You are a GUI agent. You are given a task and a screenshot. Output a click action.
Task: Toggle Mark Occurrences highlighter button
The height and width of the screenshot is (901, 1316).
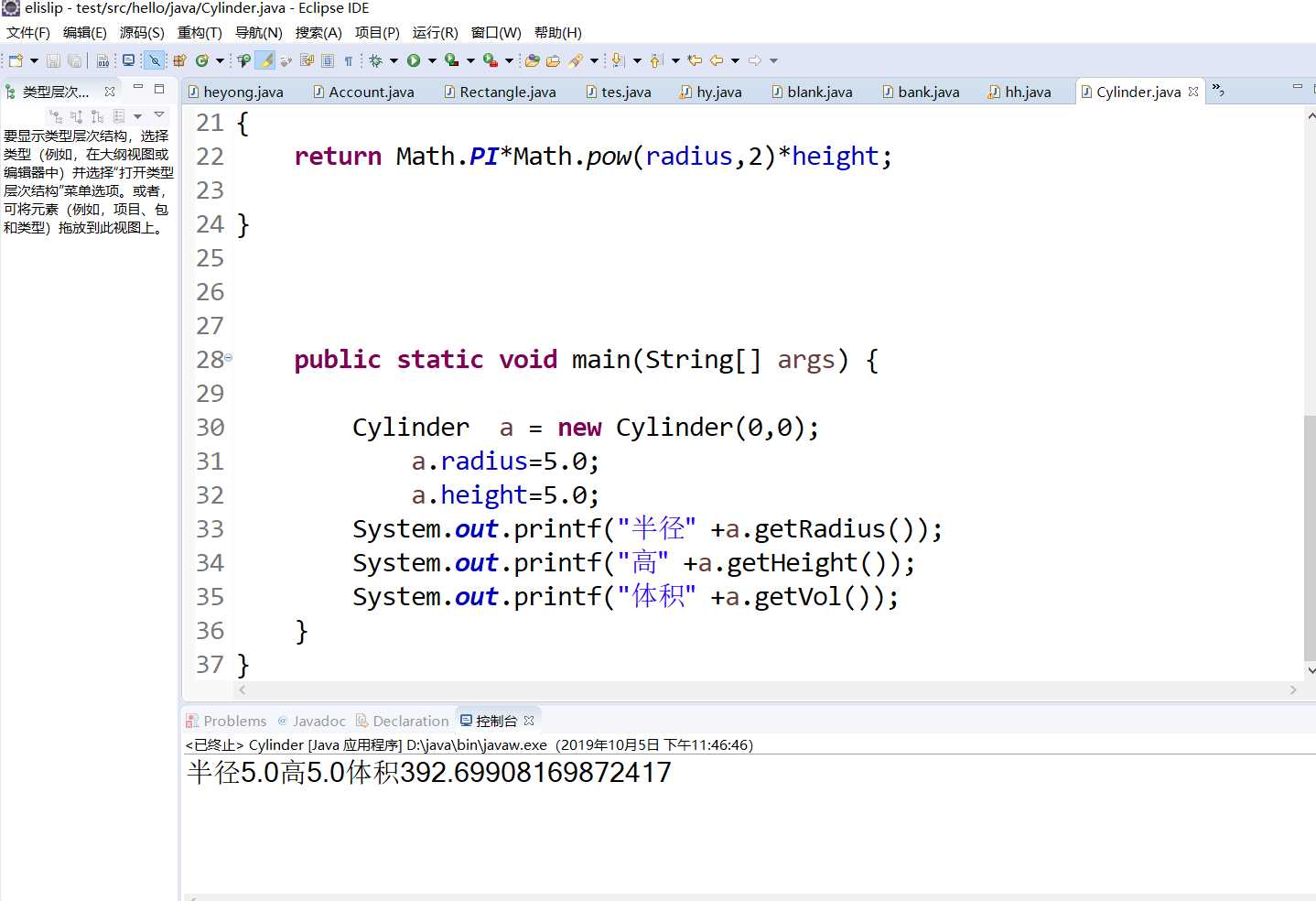pos(265,60)
